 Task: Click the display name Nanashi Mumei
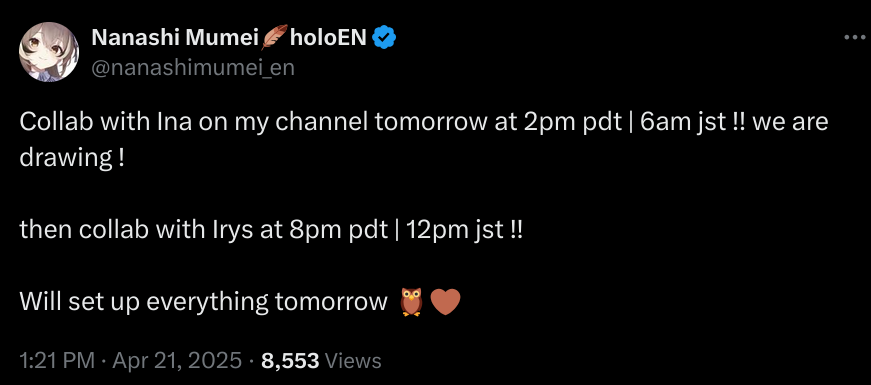click(176, 37)
